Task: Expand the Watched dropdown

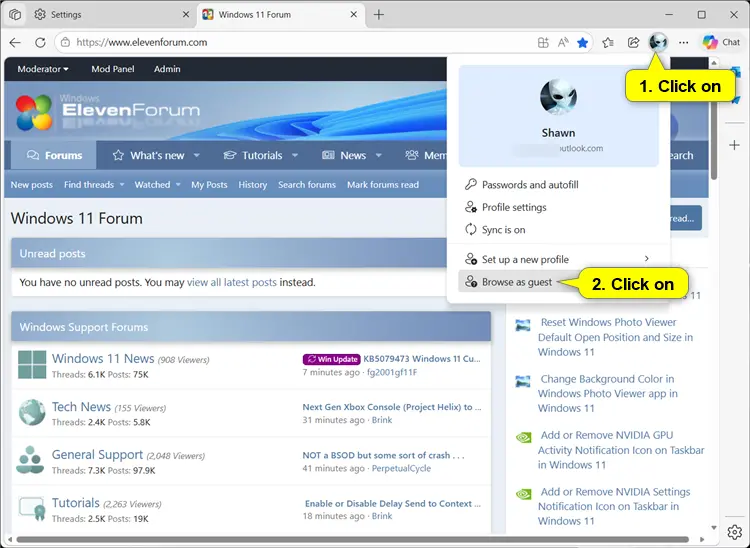Action: click(178, 185)
